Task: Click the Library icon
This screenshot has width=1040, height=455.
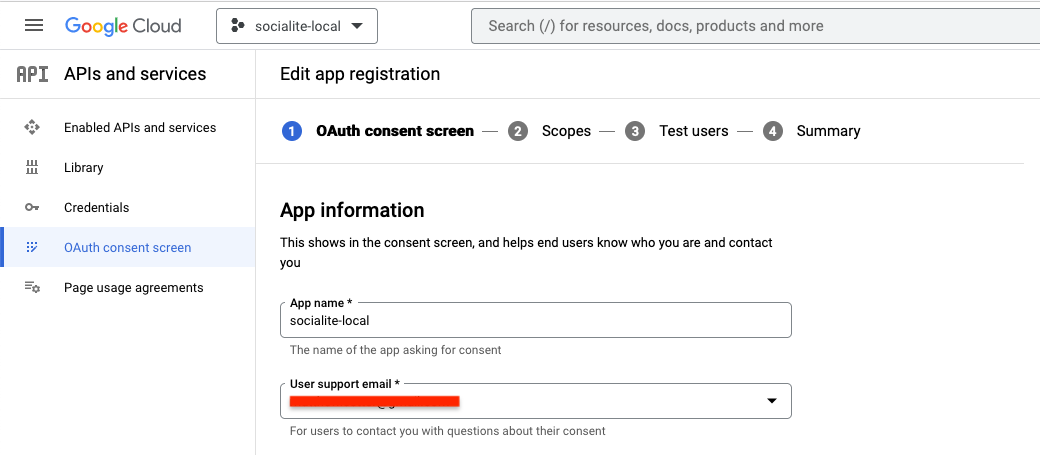Action: (32, 168)
